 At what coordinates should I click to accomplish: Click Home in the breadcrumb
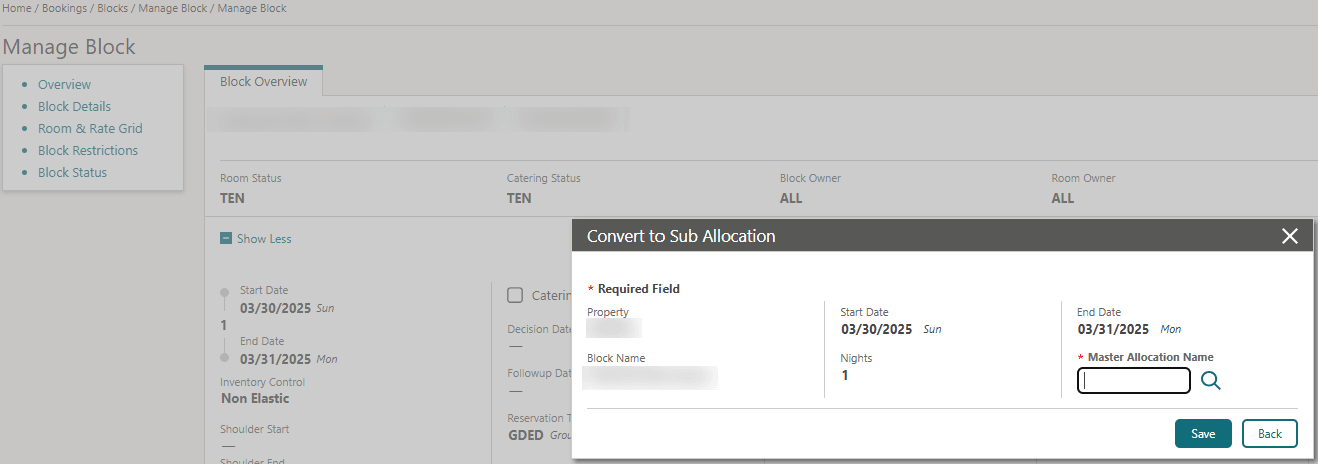[x=17, y=8]
